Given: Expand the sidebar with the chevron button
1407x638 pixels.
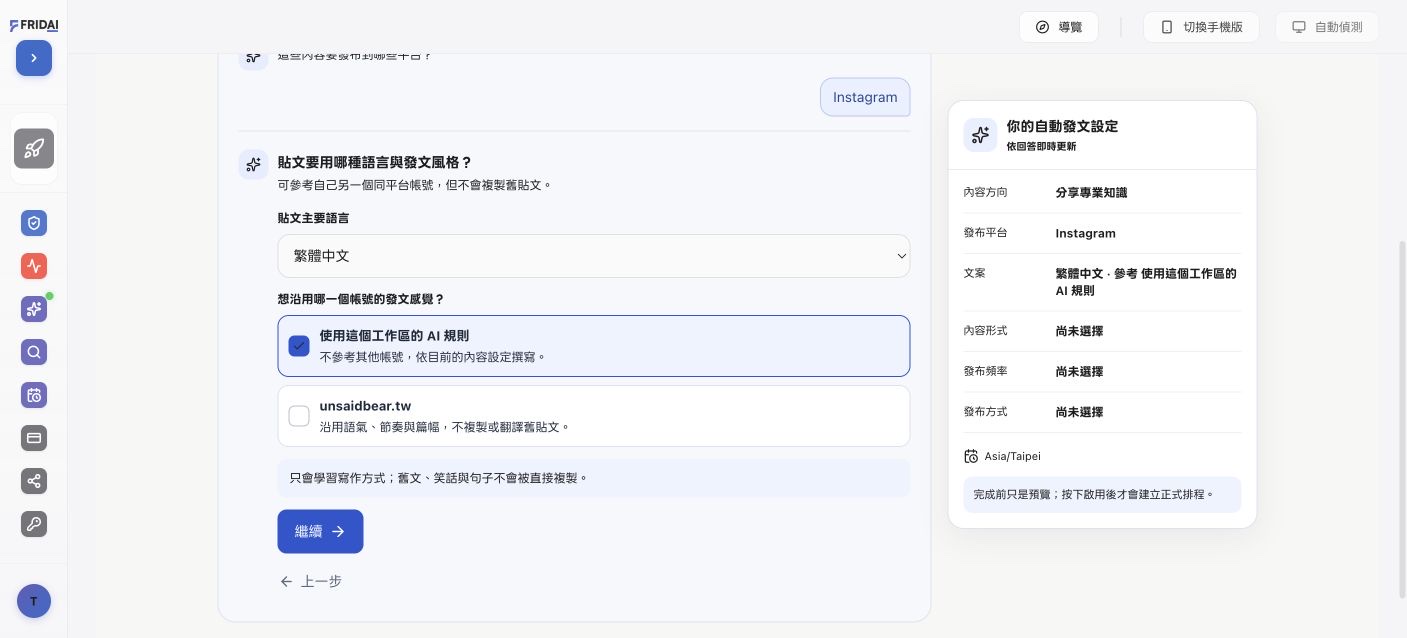Looking at the screenshot, I should (34, 58).
